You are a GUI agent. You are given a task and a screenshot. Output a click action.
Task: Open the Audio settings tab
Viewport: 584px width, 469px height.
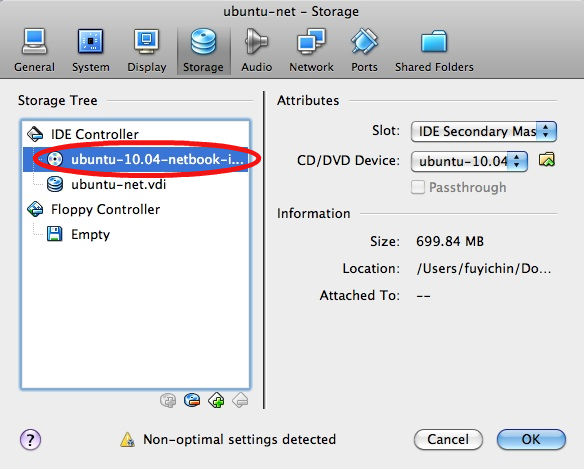coord(256,50)
